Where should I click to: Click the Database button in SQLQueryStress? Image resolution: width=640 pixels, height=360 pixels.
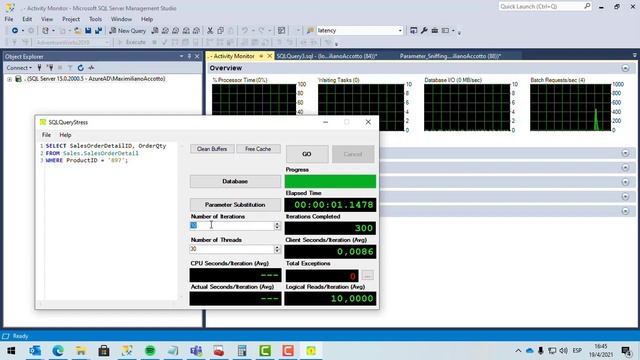pyautogui.click(x=235, y=181)
